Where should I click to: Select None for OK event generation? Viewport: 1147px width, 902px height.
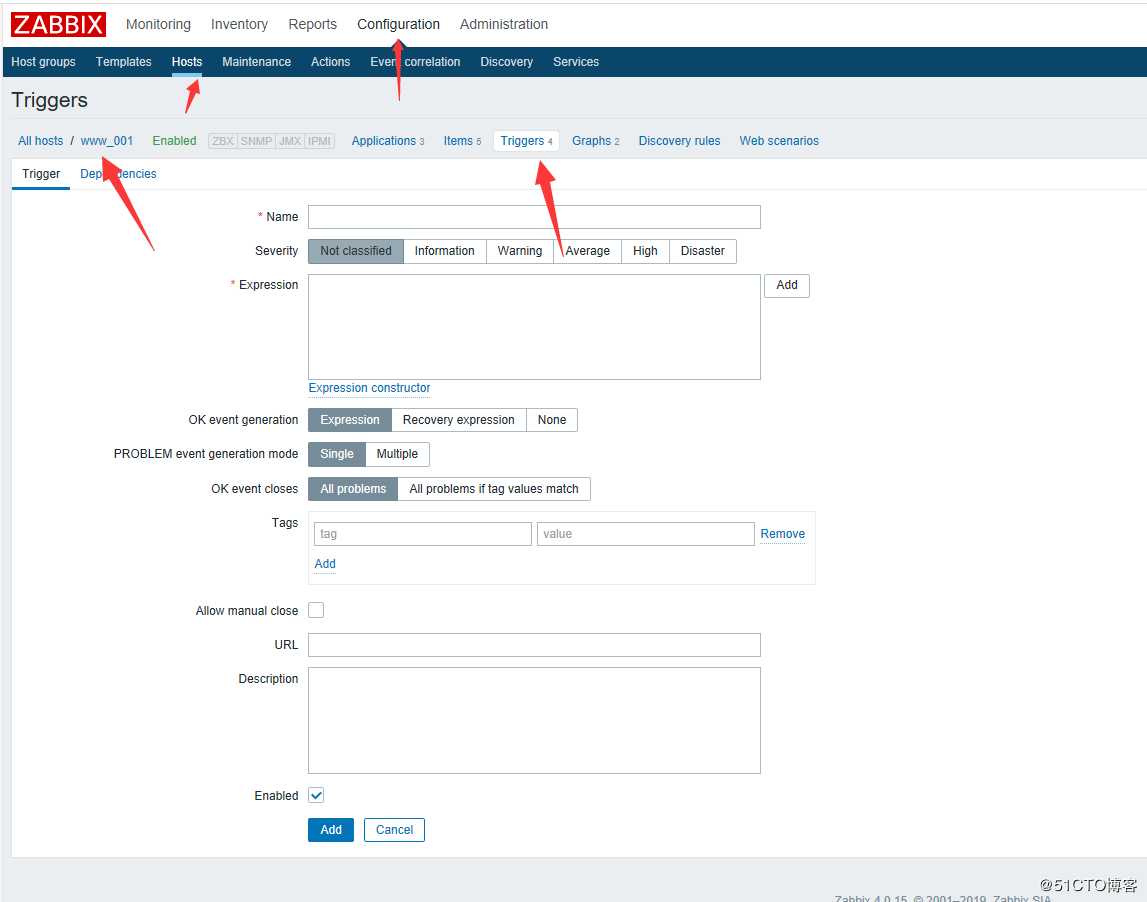pos(552,420)
